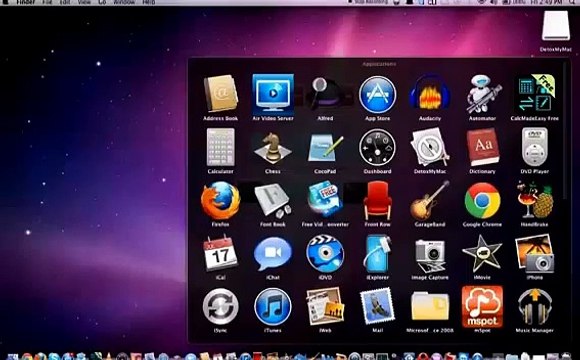Open Firefox browser

pos(220,201)
